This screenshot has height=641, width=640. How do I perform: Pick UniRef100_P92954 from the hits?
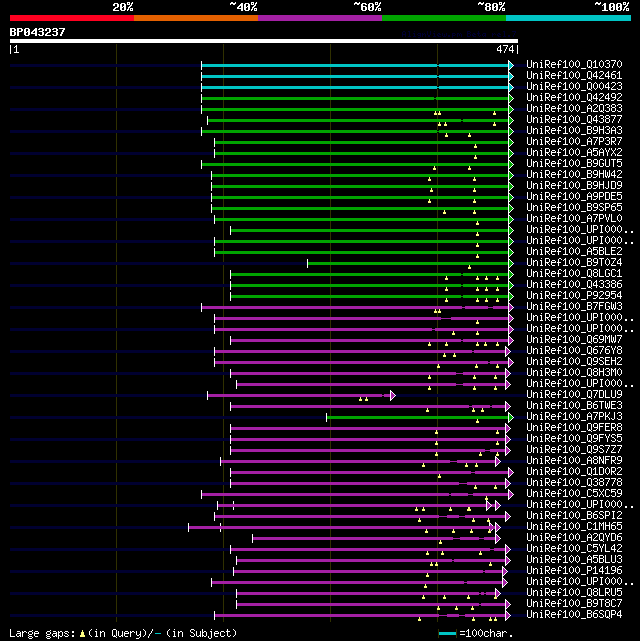(574, 296)
